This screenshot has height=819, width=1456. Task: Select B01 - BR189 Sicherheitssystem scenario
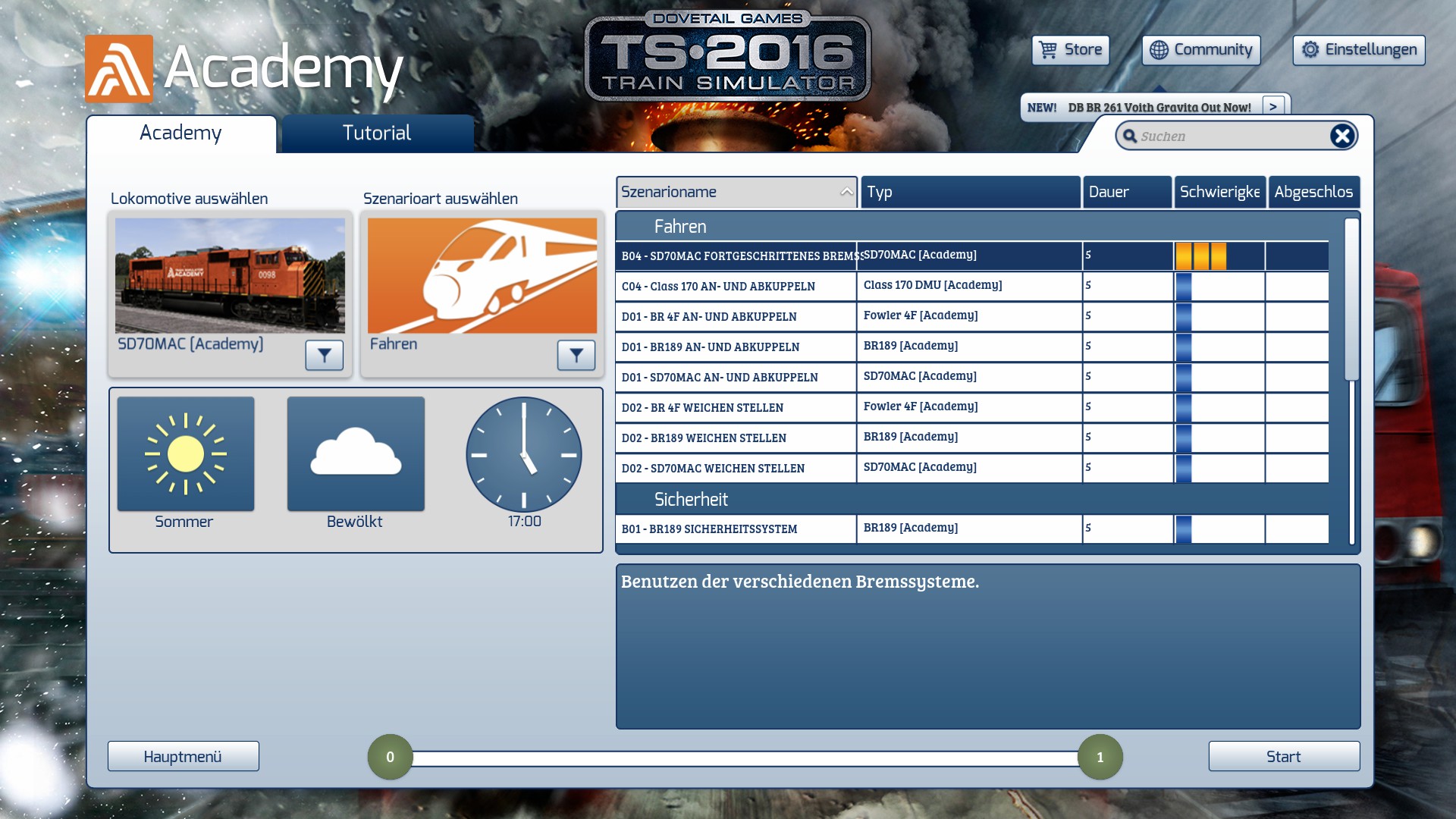[972, 529]
